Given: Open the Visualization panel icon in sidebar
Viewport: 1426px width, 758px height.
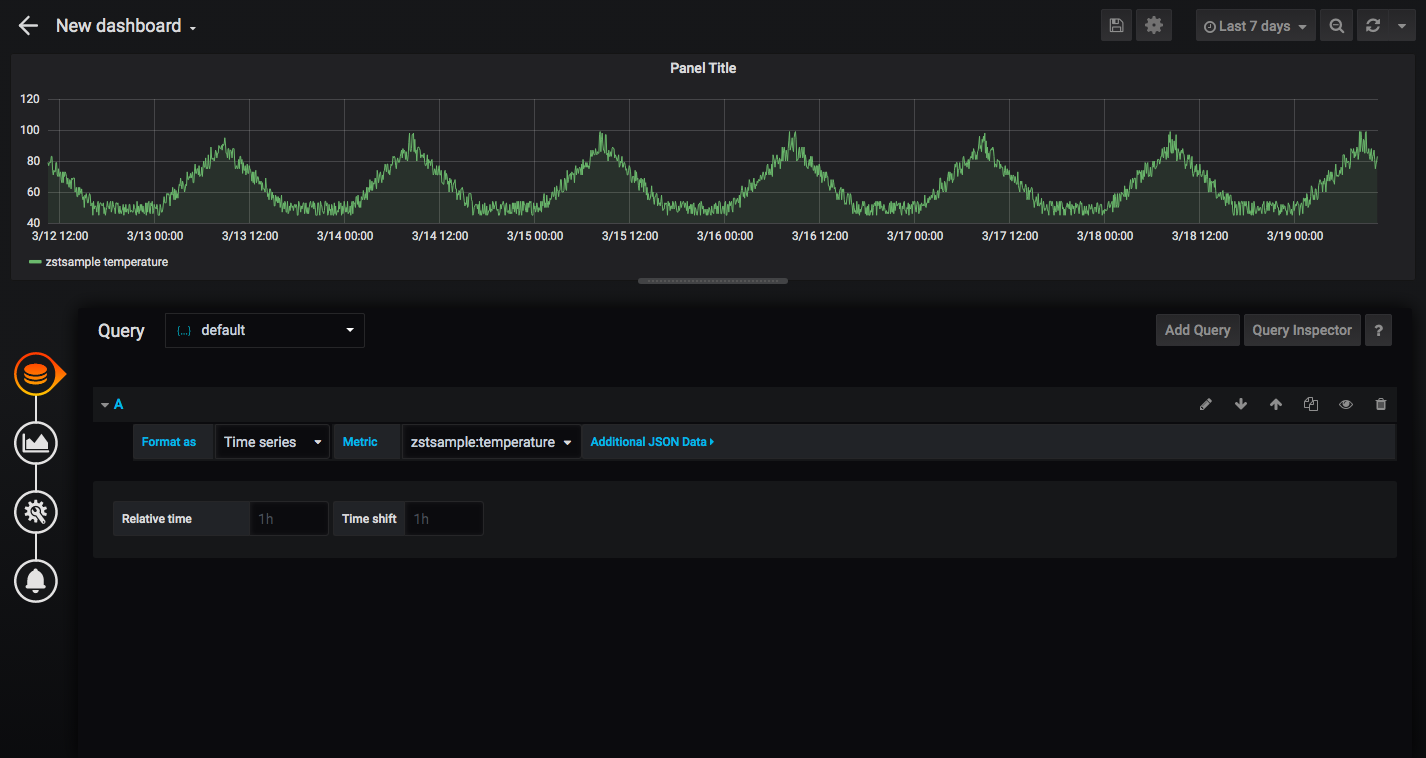Looking at the screenshot, I should click(36, 443).
